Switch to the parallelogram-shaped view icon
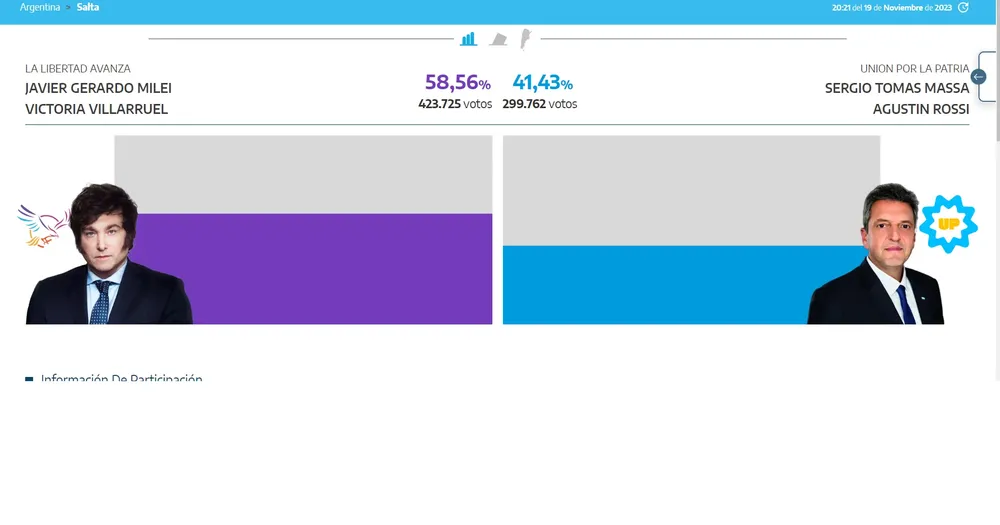The width and height of the screenshot is (1000, 525). click(x=498, y=39)
